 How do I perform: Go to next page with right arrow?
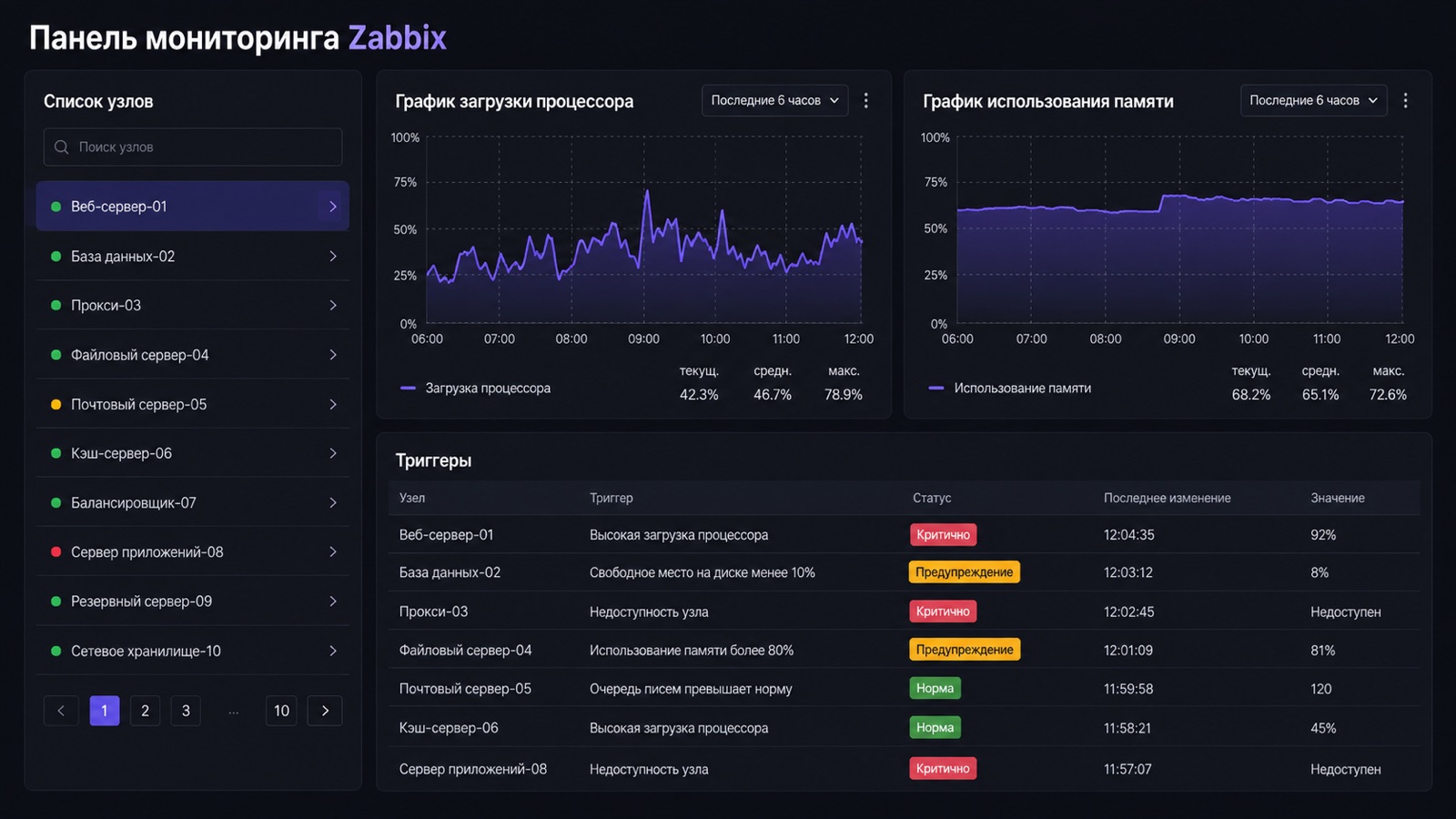pos(325,711)
